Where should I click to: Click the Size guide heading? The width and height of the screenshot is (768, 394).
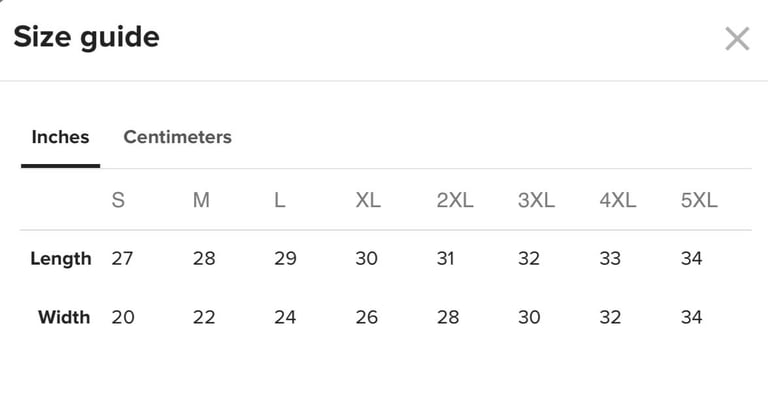click(86, 38)
